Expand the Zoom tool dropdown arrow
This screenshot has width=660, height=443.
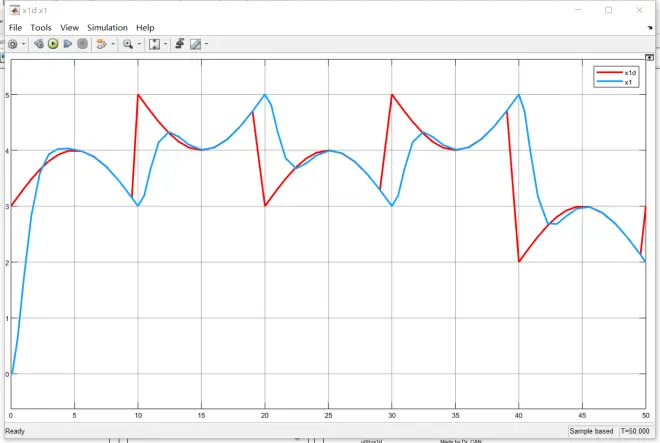(x=139, y=44)
